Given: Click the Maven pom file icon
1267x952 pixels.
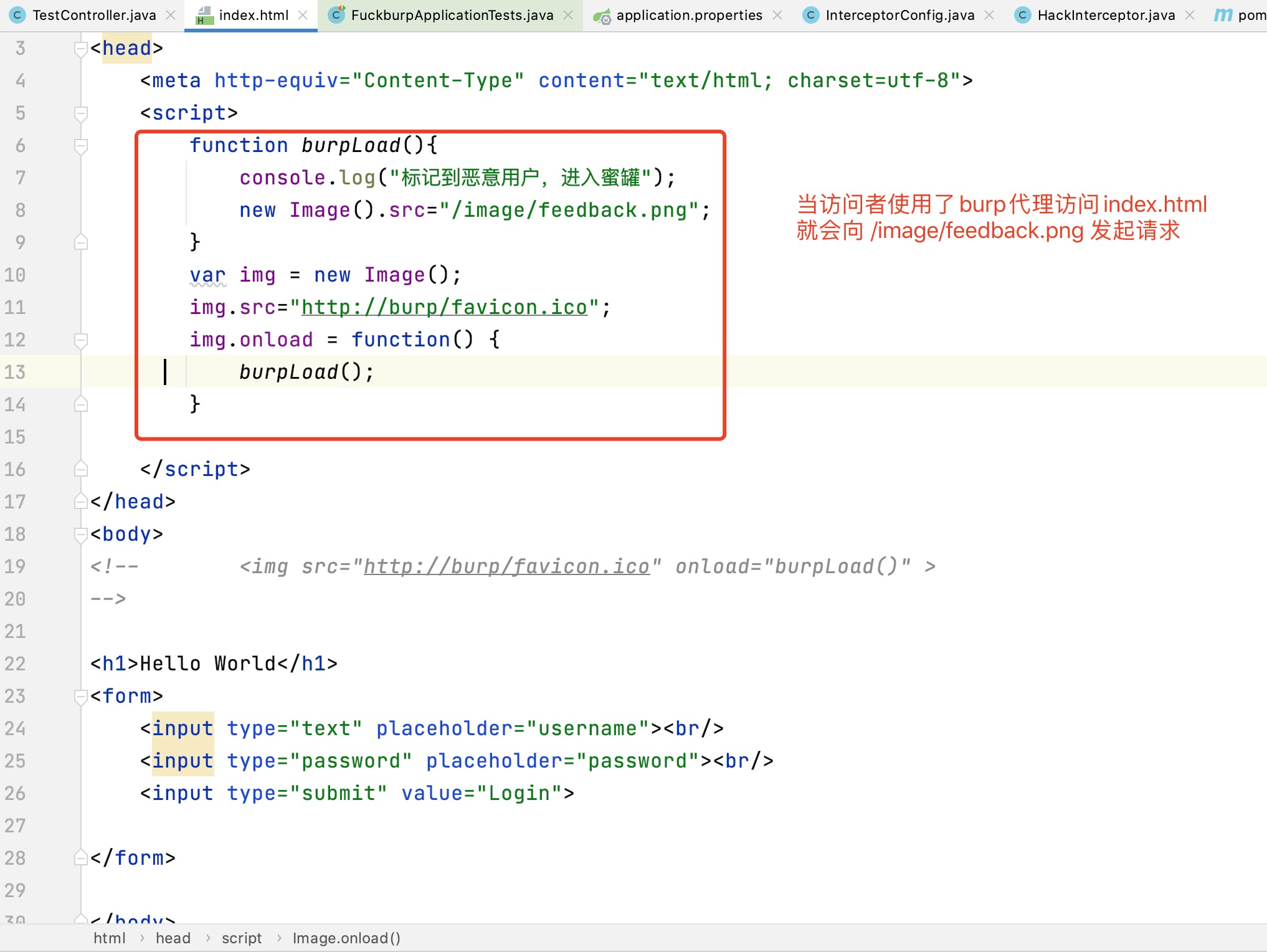Looking at the screenshot, I should click(x=1222, y=15).
